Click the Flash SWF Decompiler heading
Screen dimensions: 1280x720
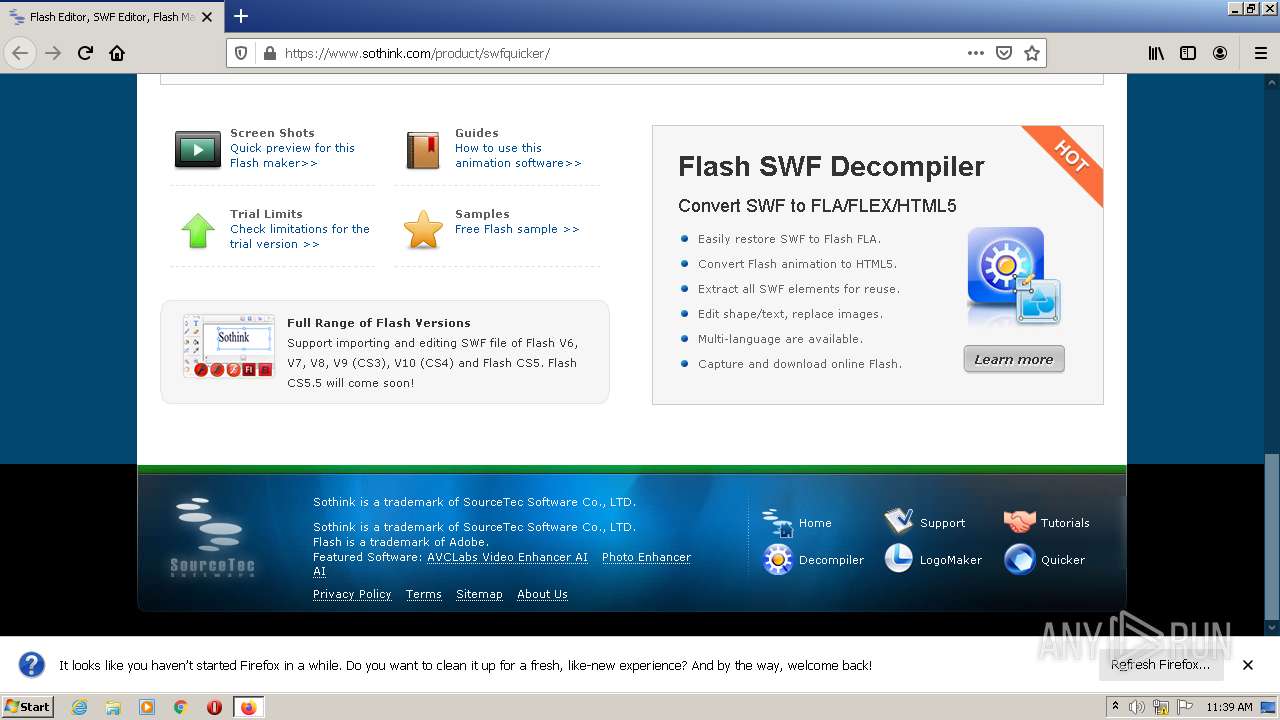(x=831, y=166)
